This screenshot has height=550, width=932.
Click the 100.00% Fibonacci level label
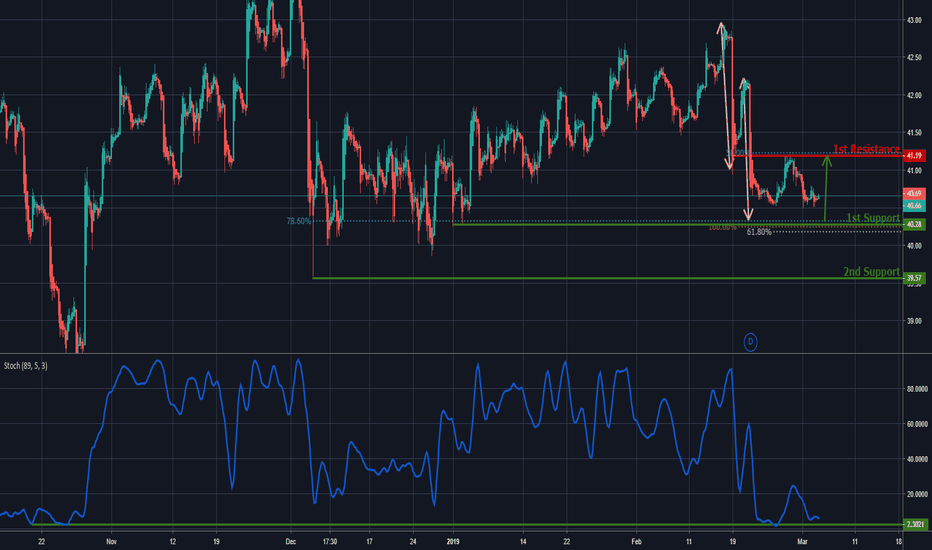[x=722, y=227]
